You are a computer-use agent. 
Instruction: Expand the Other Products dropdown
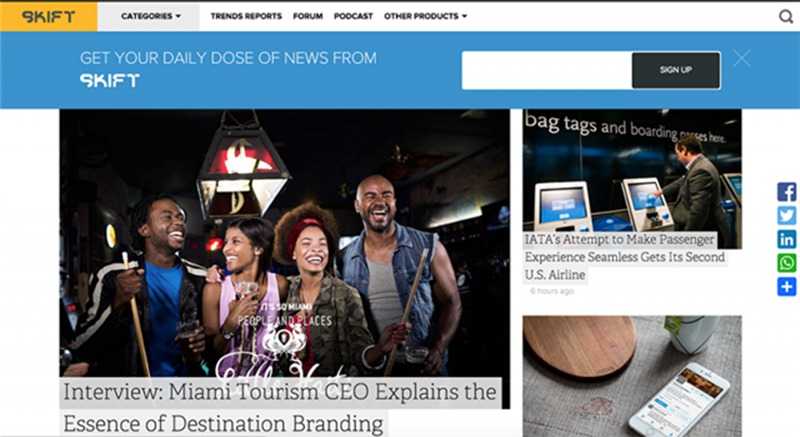coord(425,16)
